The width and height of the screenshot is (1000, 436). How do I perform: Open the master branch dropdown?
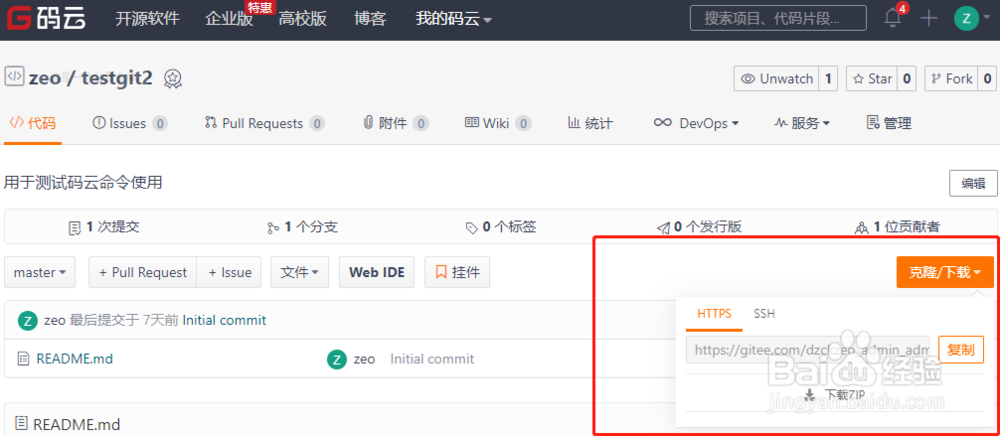40,272
